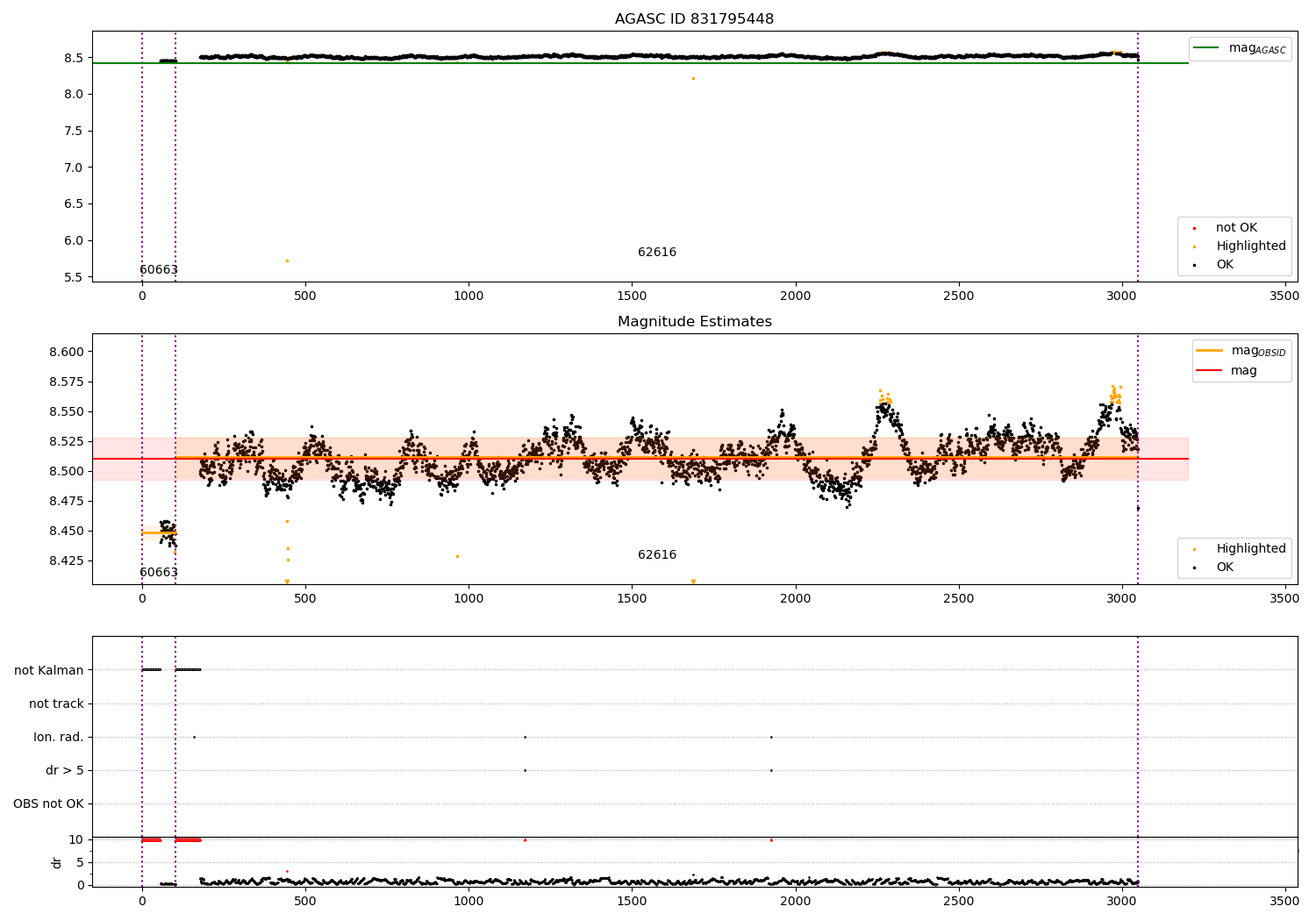The height and width of the screenshot is (921, 1316).
Task: Select the mag AGASC legend entry in top plot
Action: click(1240, 48)
